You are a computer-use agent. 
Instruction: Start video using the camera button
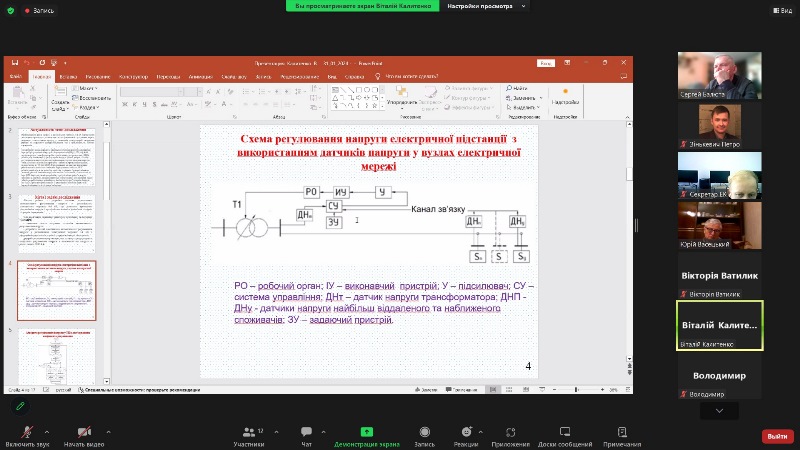84,432
